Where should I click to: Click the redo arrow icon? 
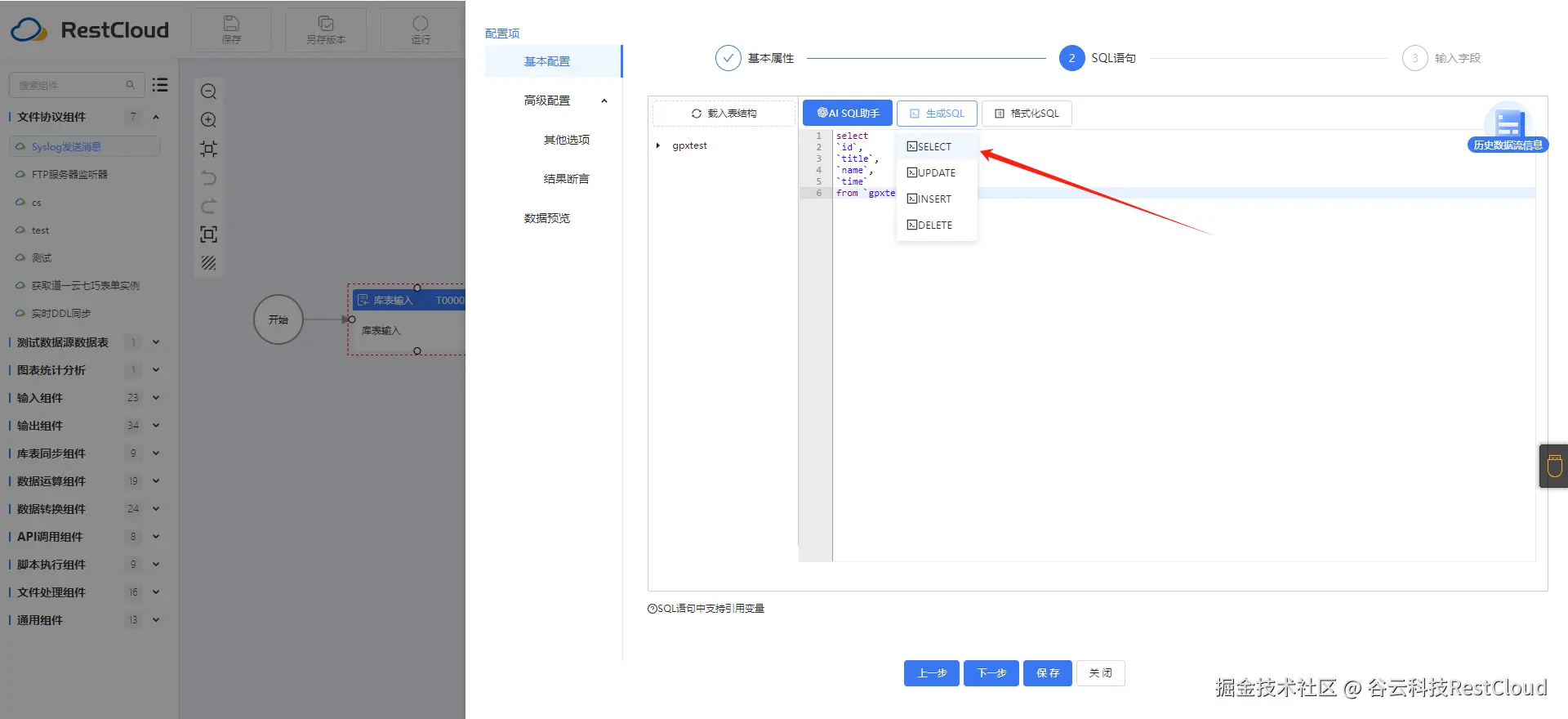click(x=209, y=206)
